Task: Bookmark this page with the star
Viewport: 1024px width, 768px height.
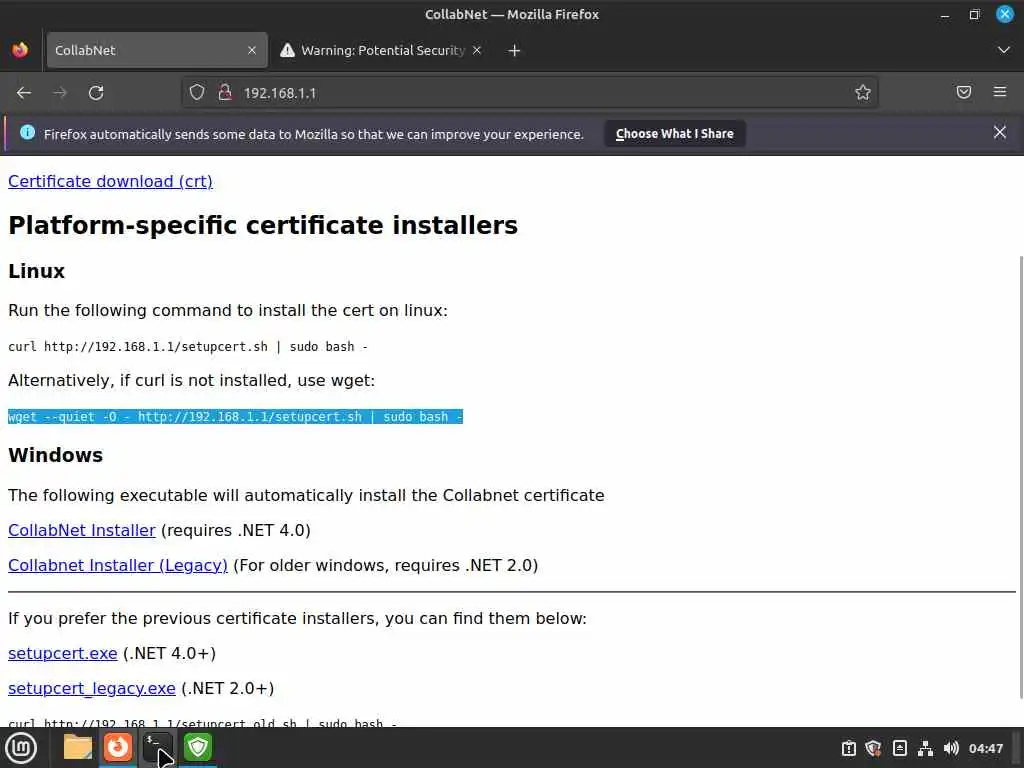Action: click(x=863, y=92)
